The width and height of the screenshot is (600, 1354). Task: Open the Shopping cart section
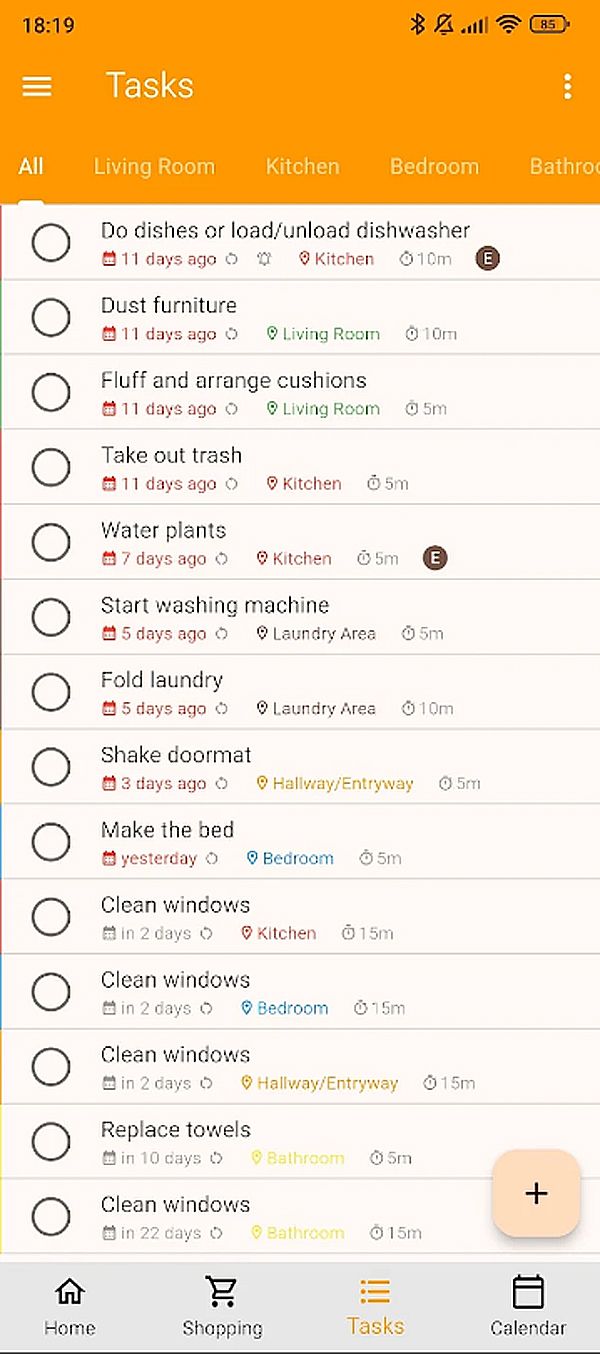222,1306
